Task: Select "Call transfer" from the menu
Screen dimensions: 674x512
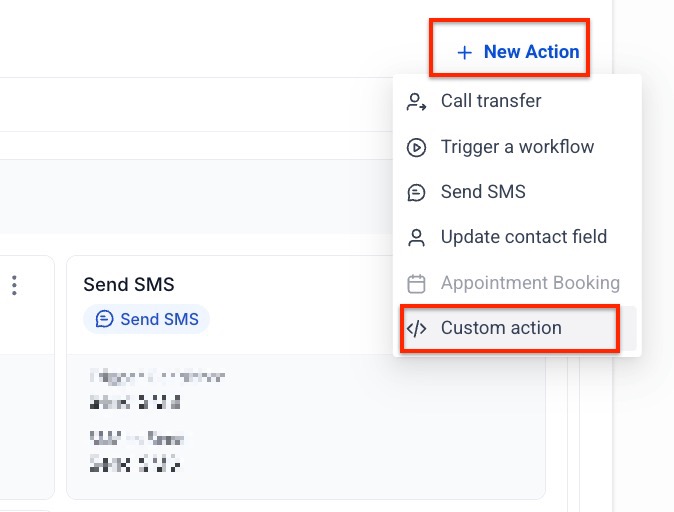Action: tap(491, 101)
